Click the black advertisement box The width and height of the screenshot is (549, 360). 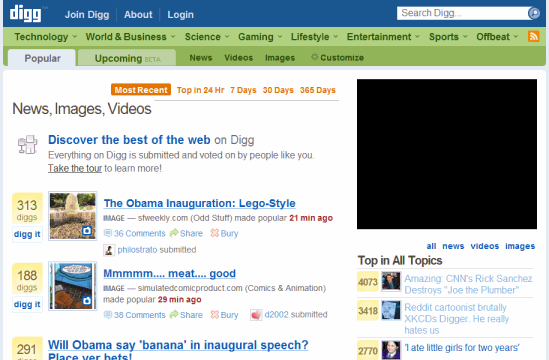click(x=447, y=154)
